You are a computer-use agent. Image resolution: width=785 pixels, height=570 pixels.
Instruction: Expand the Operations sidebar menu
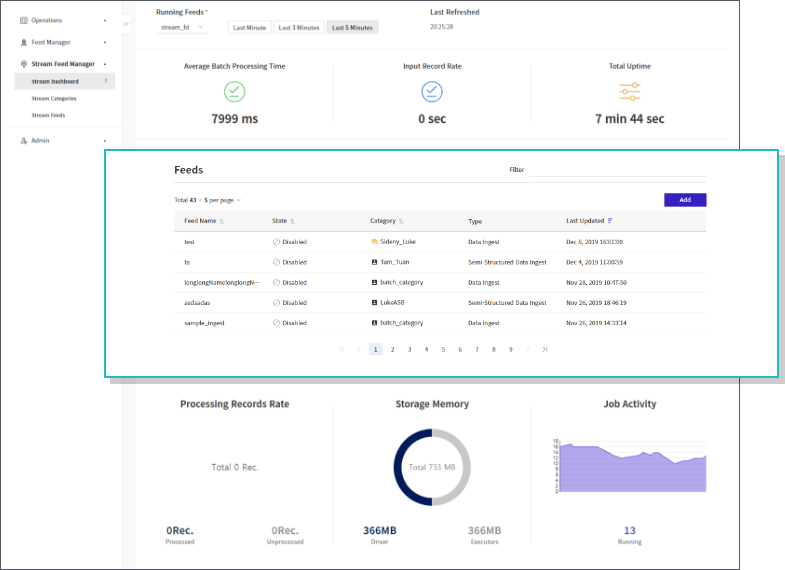(x=62, y=20)
